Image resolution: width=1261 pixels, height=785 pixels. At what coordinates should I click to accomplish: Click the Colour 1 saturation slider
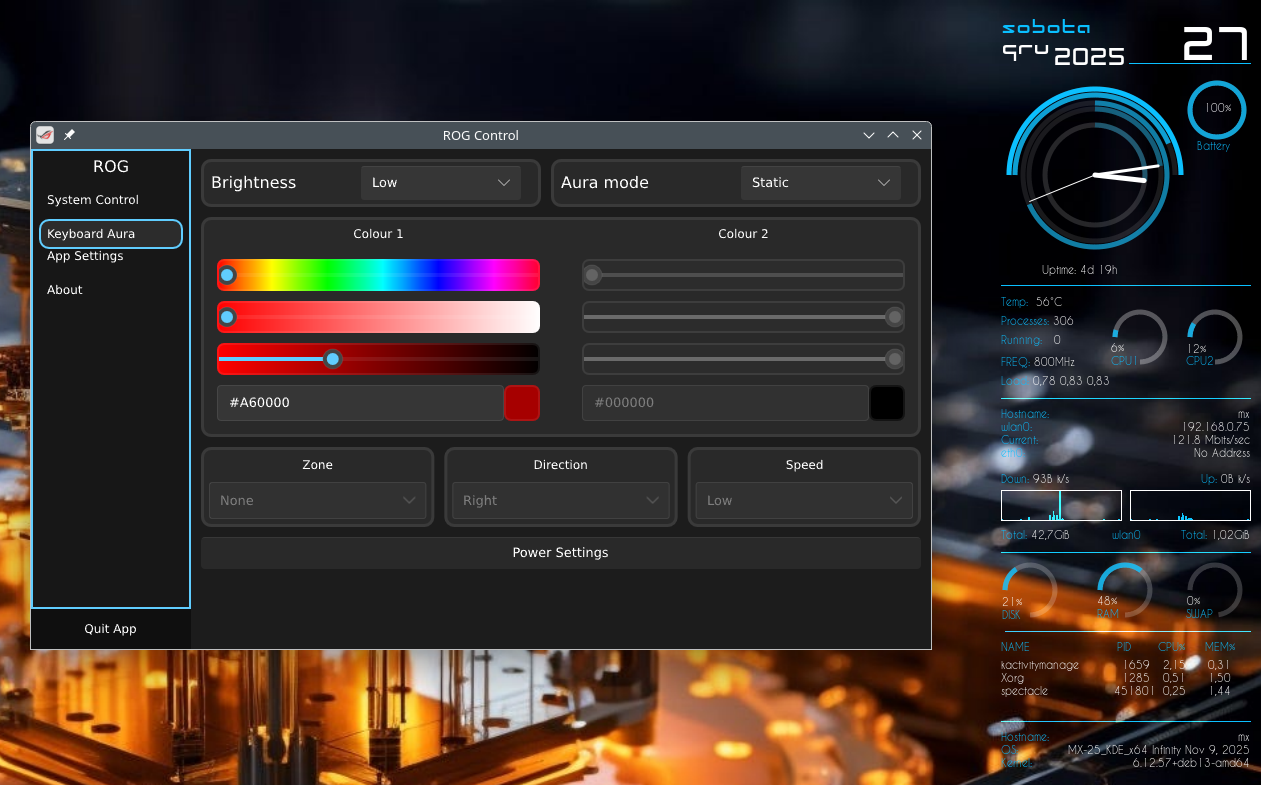pyautogui.click(x=378, y=317)
